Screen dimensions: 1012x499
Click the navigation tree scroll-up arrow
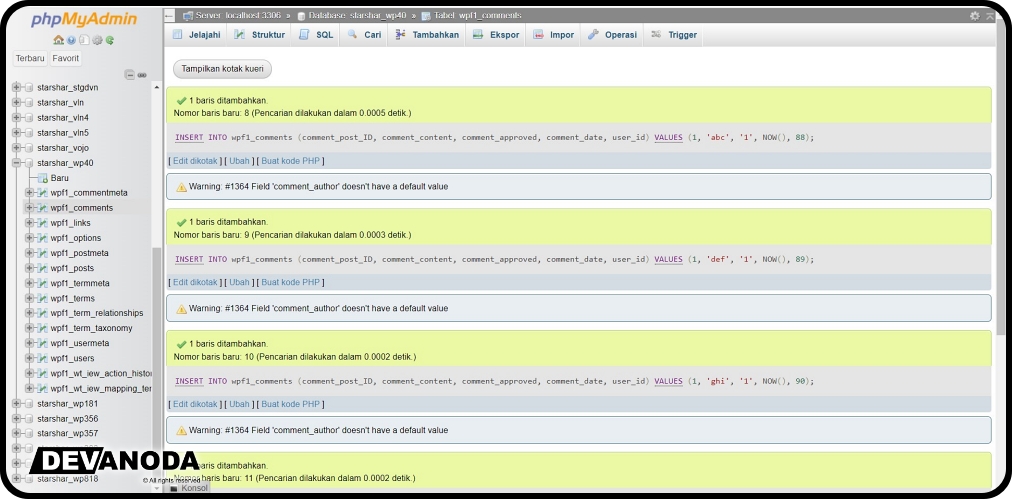coord(157,87)
